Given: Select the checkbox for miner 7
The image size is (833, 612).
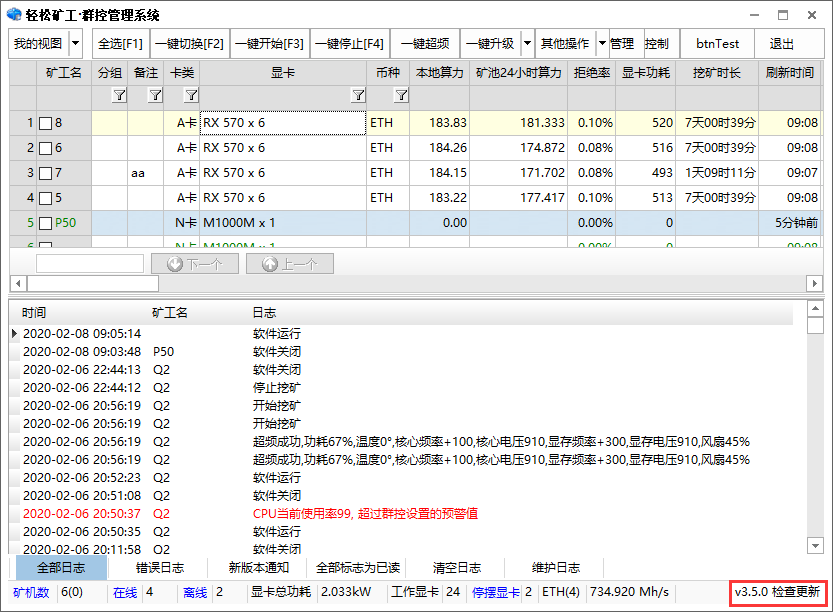Looking at the screenshot, I should pyautogui.click(x=45, y=173).
